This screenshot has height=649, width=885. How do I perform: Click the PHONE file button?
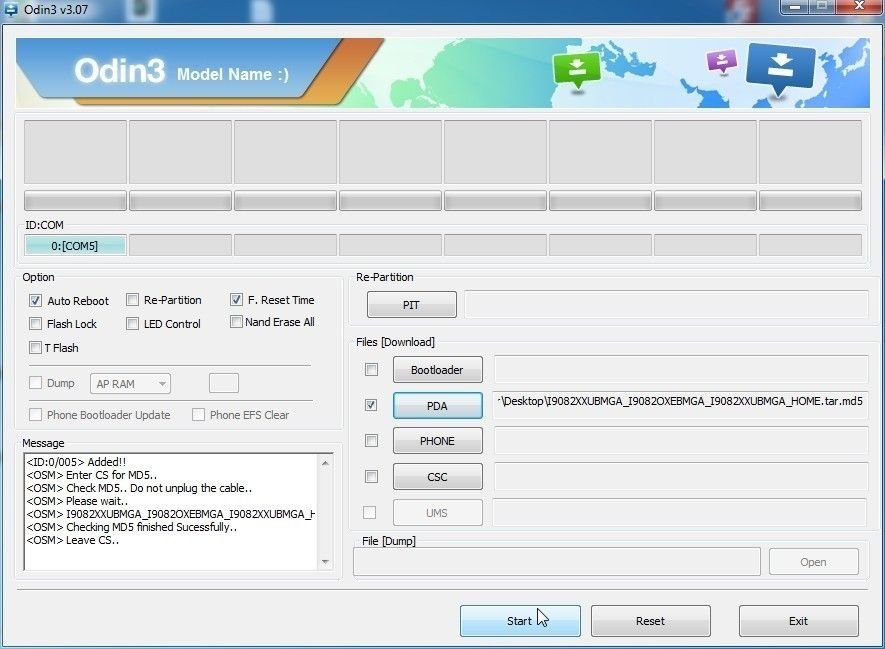437,441
